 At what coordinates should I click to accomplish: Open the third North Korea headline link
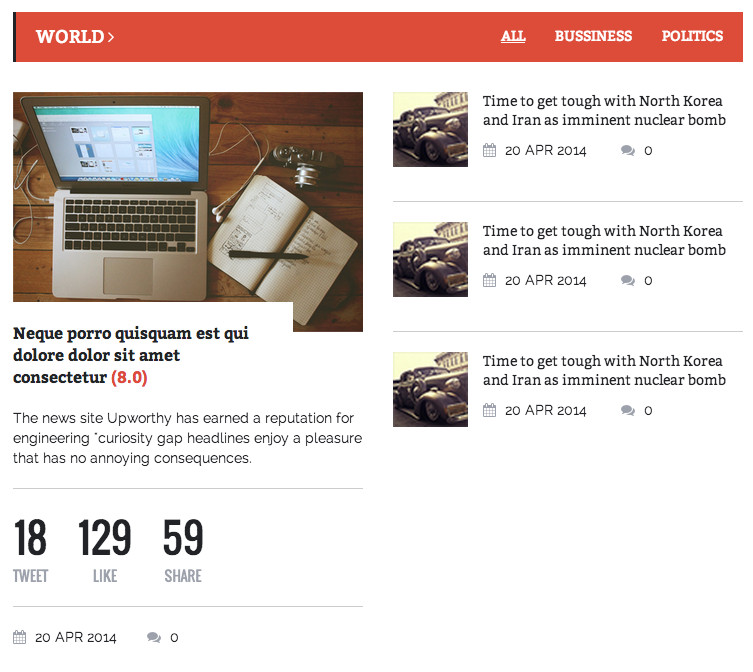coord(604,370)
